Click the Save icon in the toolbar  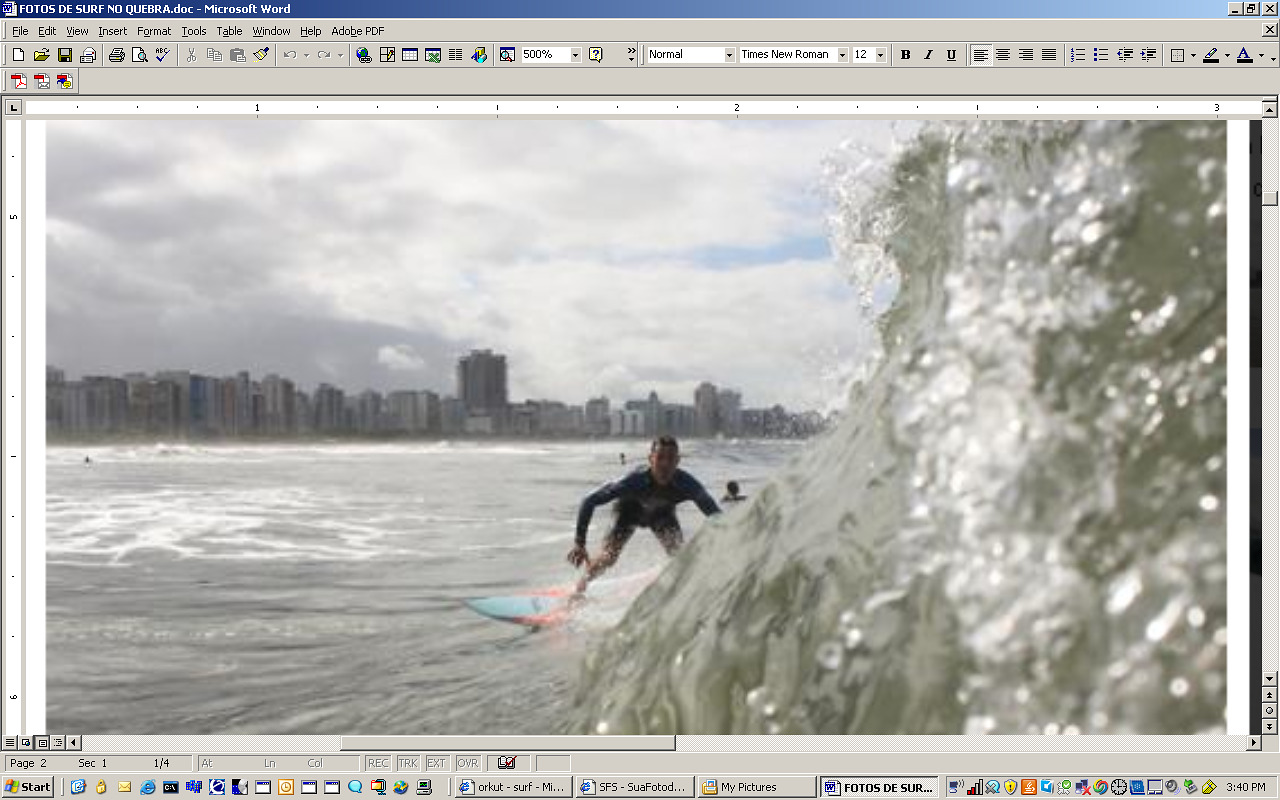[x=64, y=55]
